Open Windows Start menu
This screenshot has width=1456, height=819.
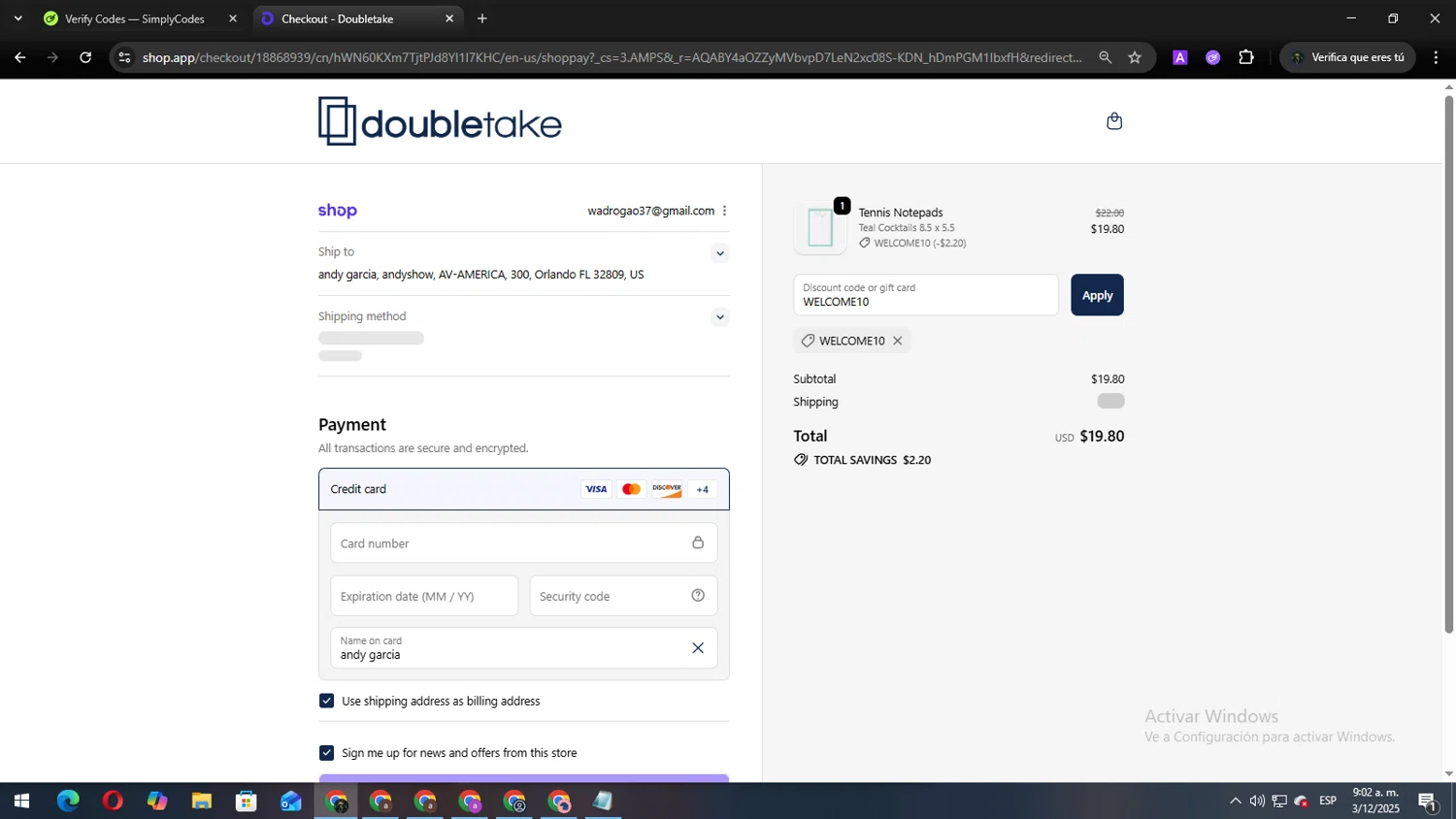[21, 802]
